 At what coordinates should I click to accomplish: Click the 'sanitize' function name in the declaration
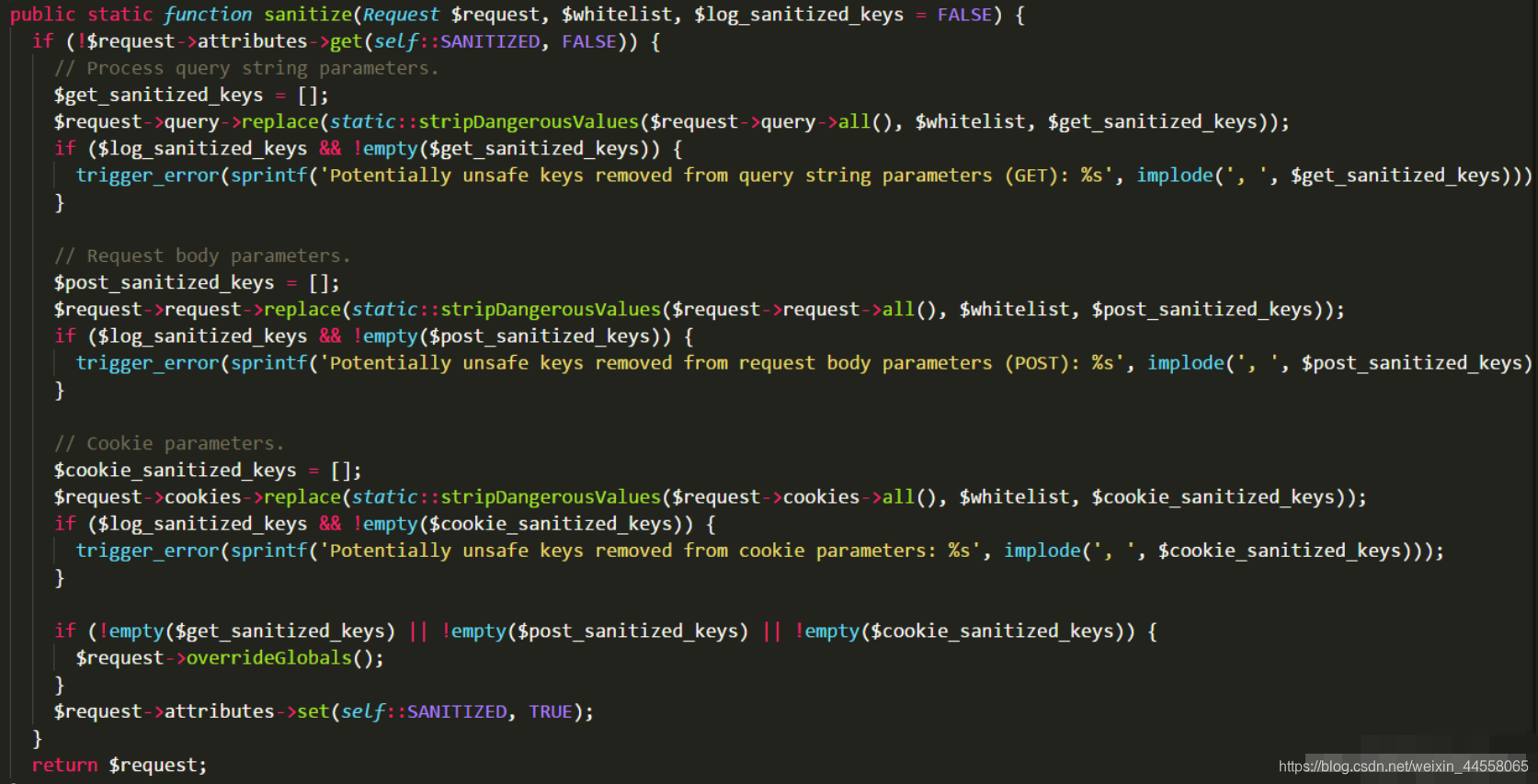coord(308,15)
